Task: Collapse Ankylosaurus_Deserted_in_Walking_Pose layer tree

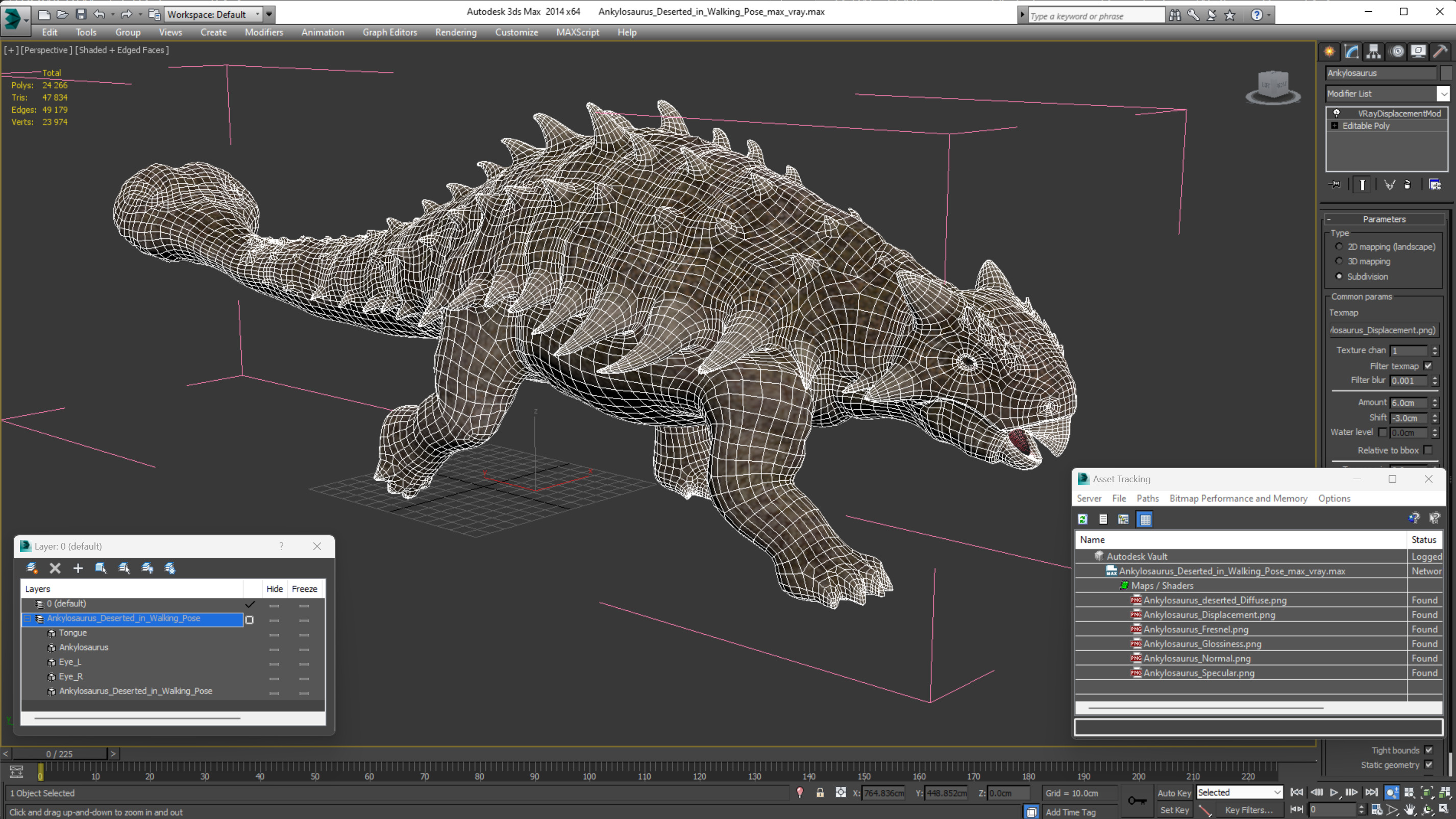Action: [27, 619]
